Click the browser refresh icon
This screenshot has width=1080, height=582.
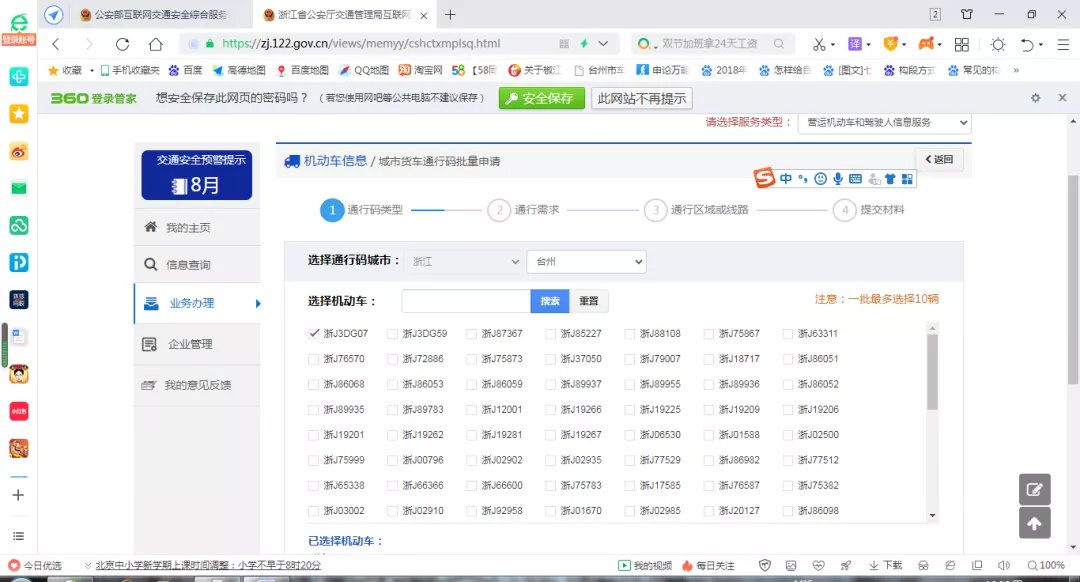tap(122, 44)
